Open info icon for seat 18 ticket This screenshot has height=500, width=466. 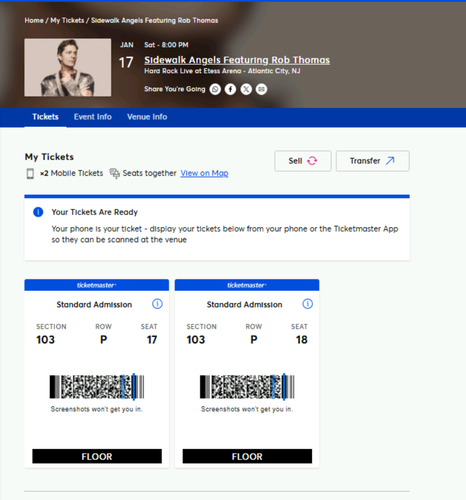(x=307, y=304)
